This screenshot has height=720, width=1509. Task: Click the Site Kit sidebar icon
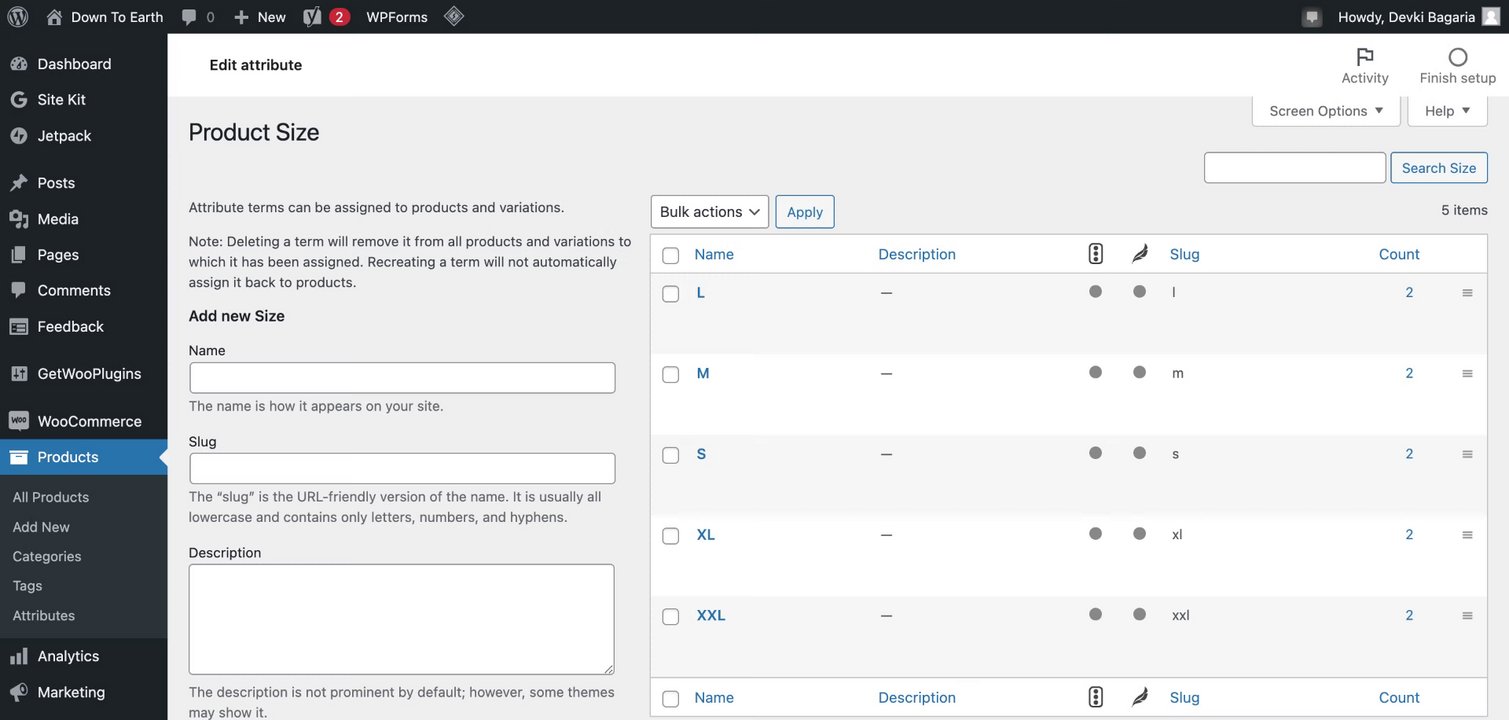coord(18,99)
